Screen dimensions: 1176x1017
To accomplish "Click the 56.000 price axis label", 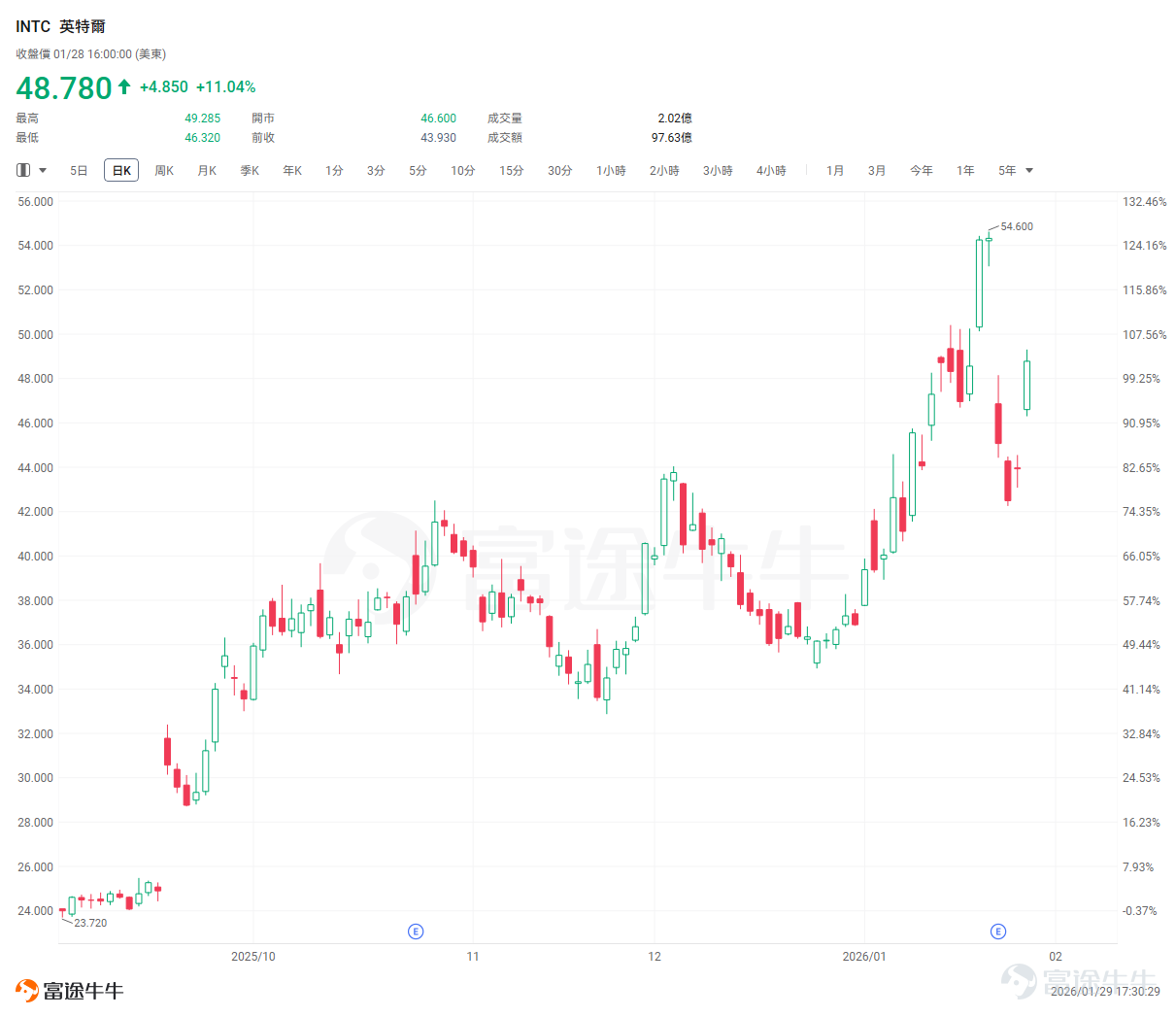I will (x=36, y=202).
